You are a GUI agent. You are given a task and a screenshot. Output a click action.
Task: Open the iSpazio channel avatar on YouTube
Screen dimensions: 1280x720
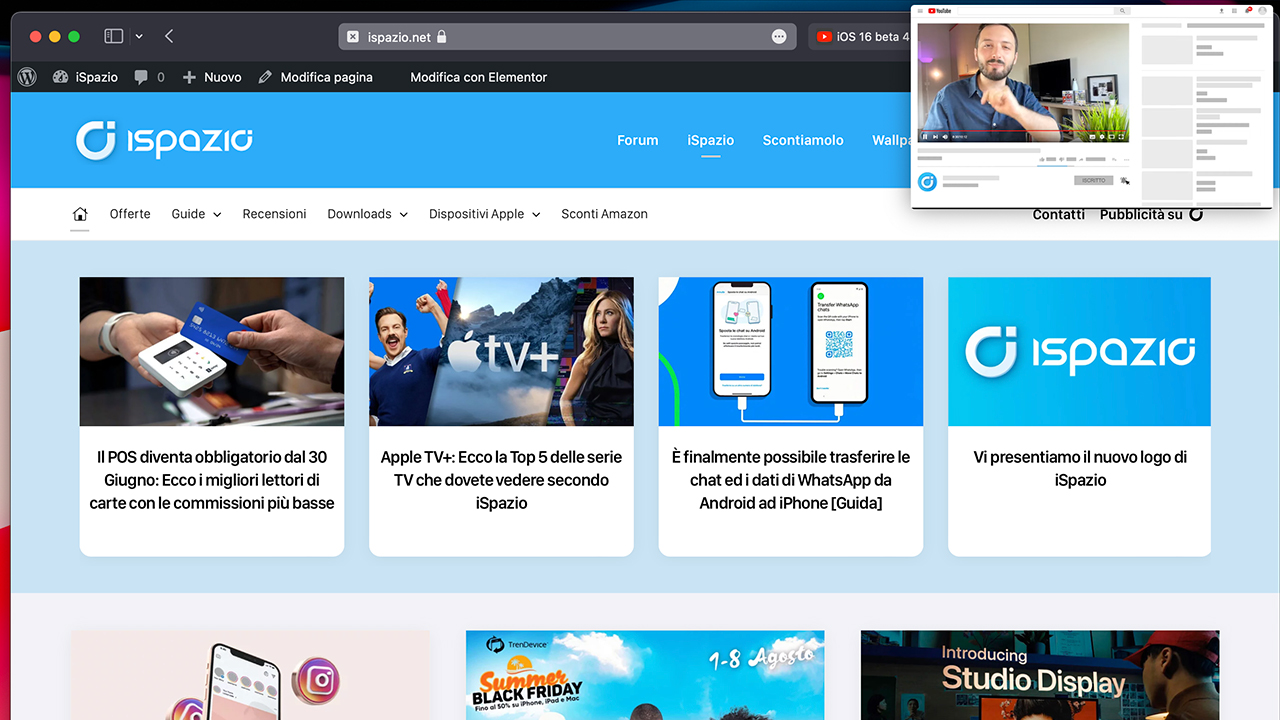click(927, 181)
